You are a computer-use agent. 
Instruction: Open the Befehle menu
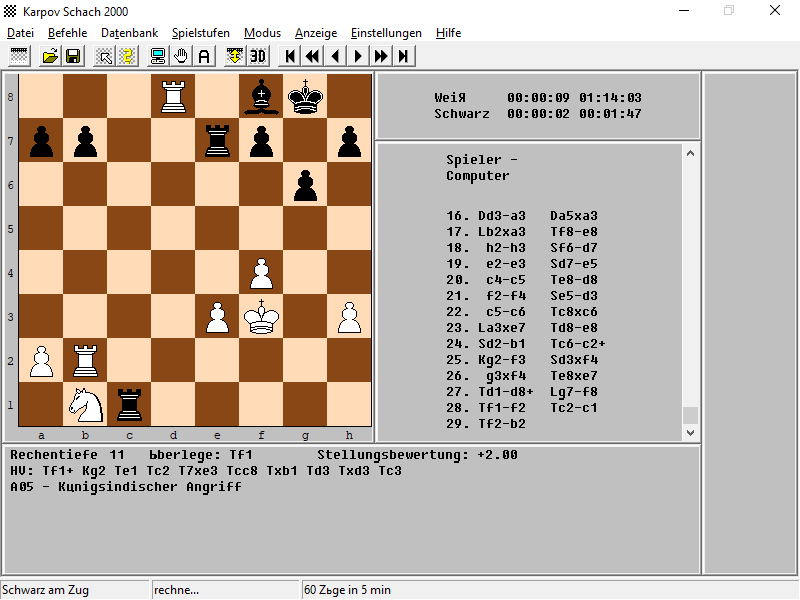[x=67, y=33]
